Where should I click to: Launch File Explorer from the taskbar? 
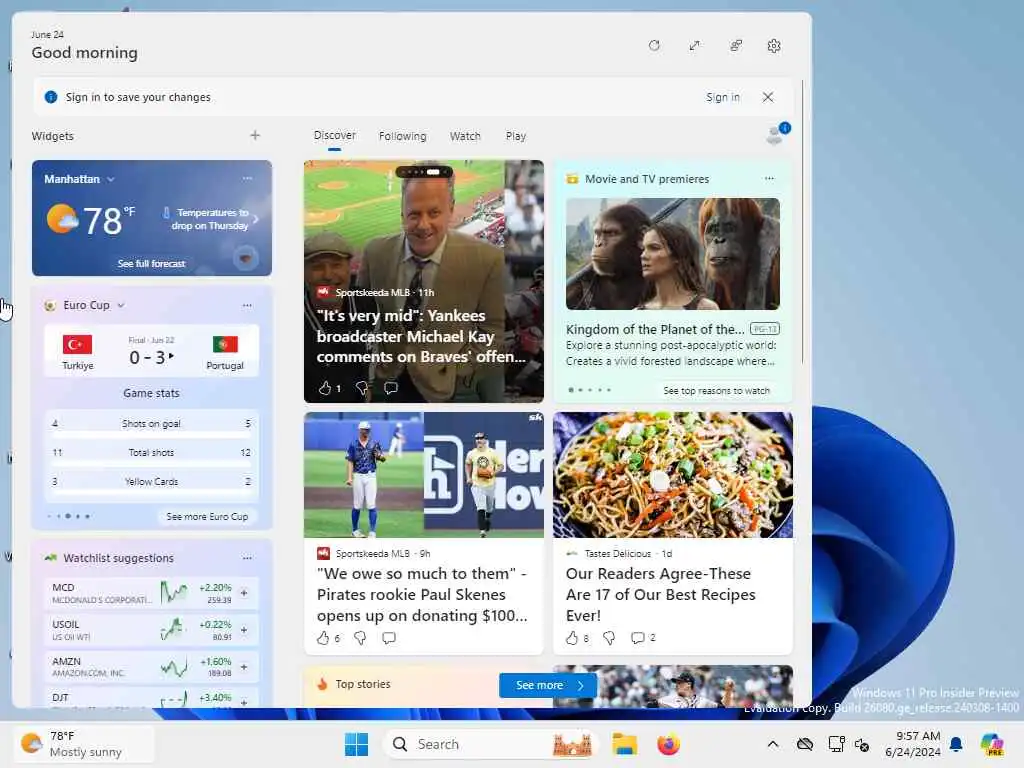(x=624, y=744)
